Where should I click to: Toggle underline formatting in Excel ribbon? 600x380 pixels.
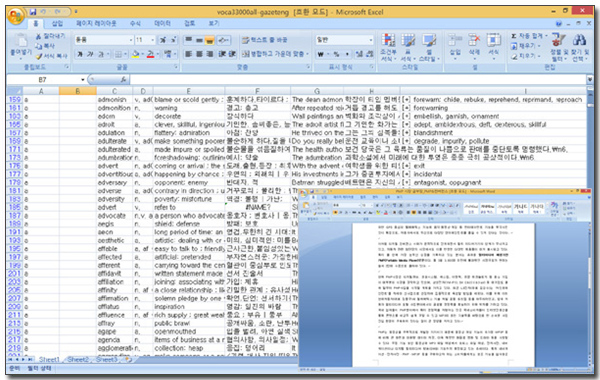click(101, 54)
